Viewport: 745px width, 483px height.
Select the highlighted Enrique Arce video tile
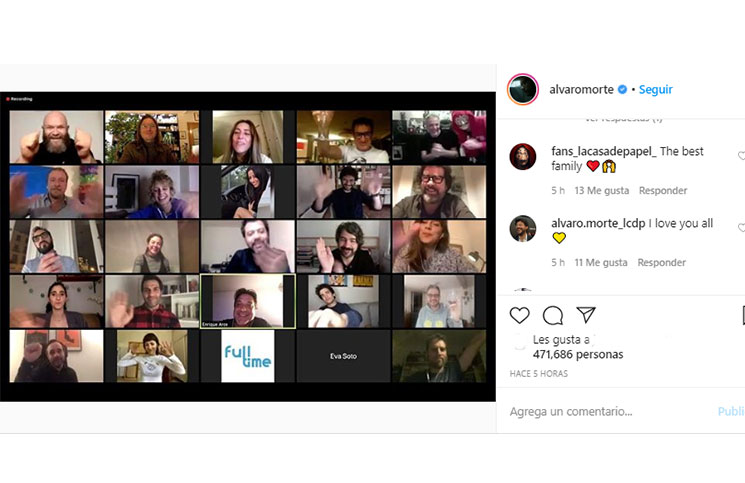(x=248, y=301)
